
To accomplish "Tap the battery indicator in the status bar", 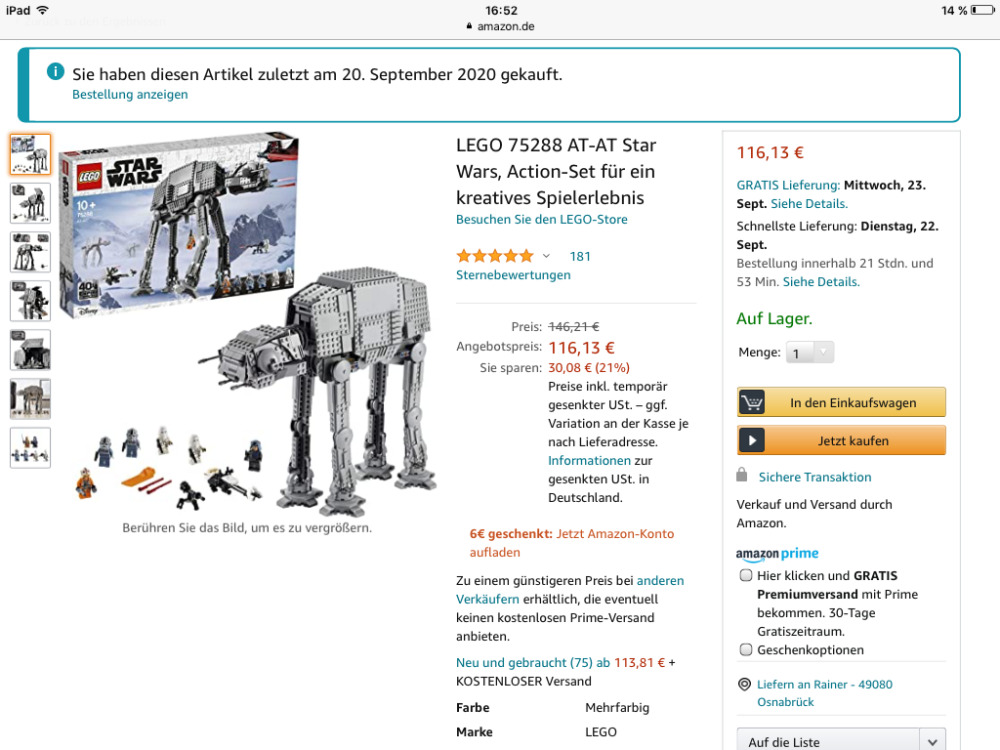I will (983, 10).
